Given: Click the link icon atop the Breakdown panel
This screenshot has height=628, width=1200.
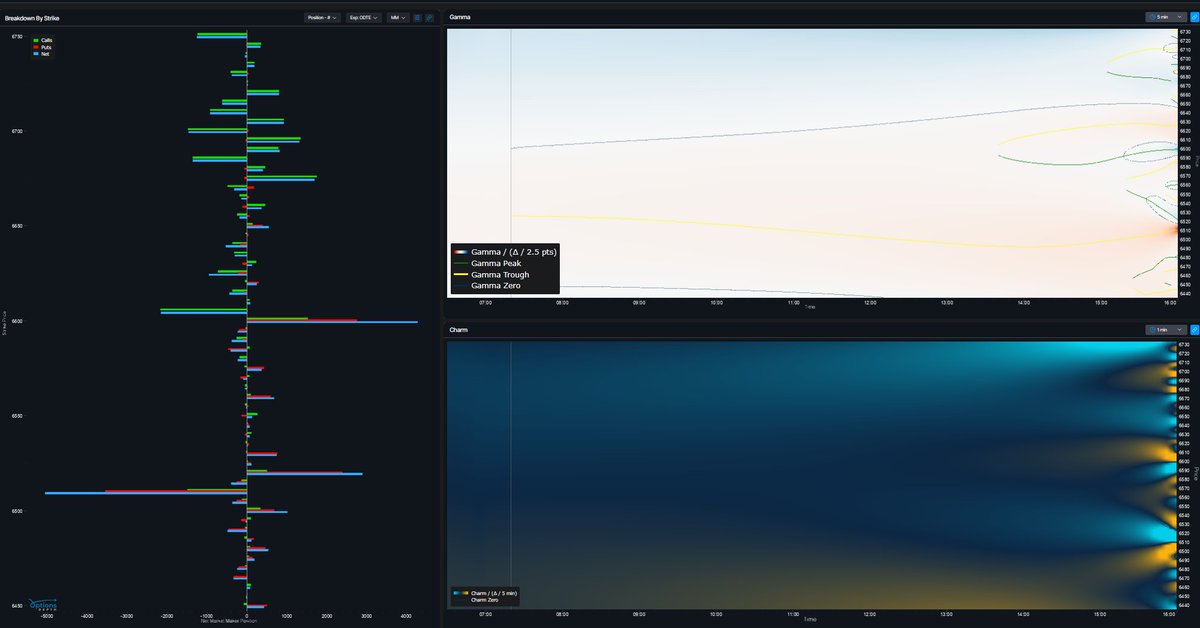Looking at the screenshot, I should [x=428, y=17].
